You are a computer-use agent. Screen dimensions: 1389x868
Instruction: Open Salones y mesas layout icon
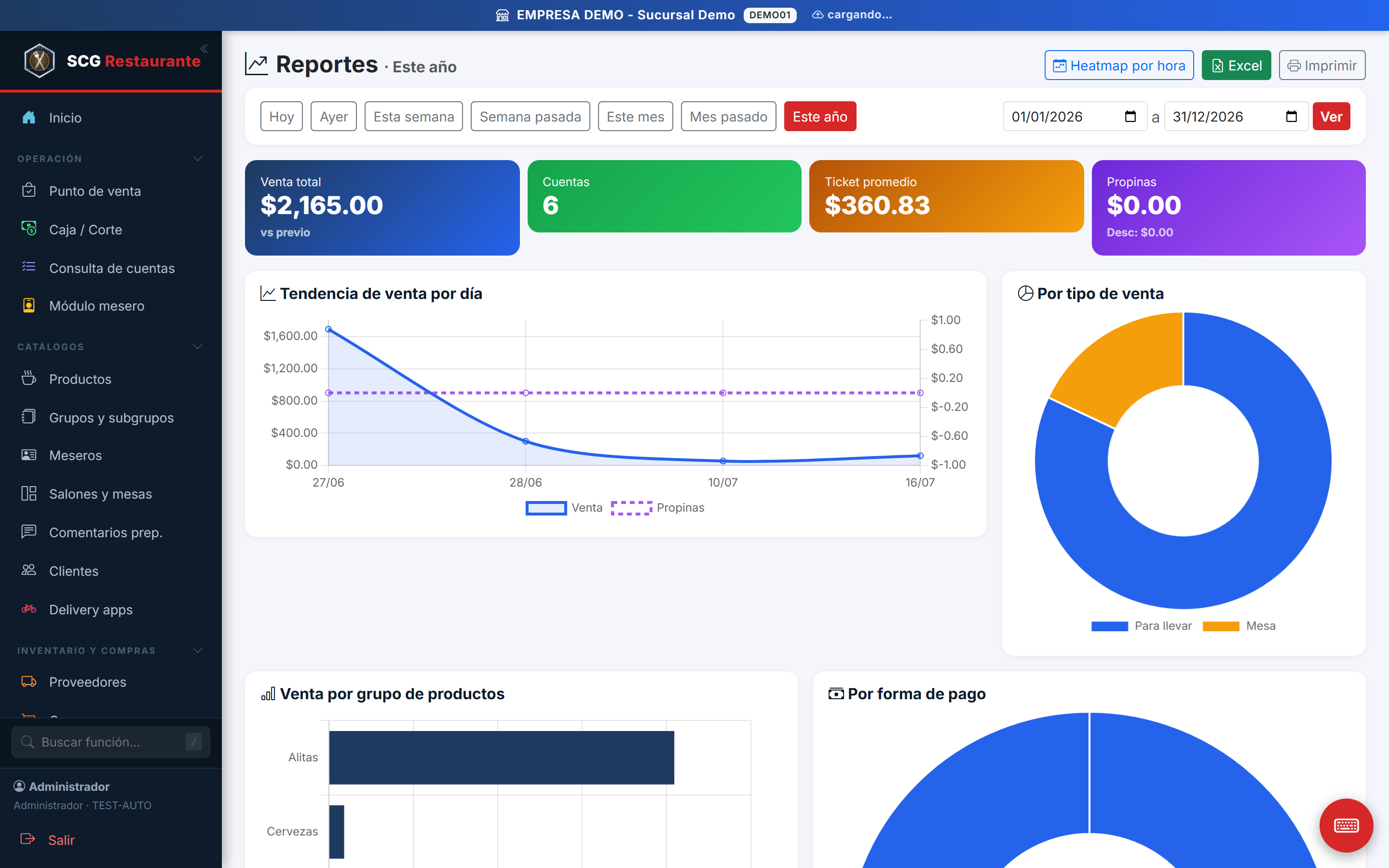(x=29, y=494)
